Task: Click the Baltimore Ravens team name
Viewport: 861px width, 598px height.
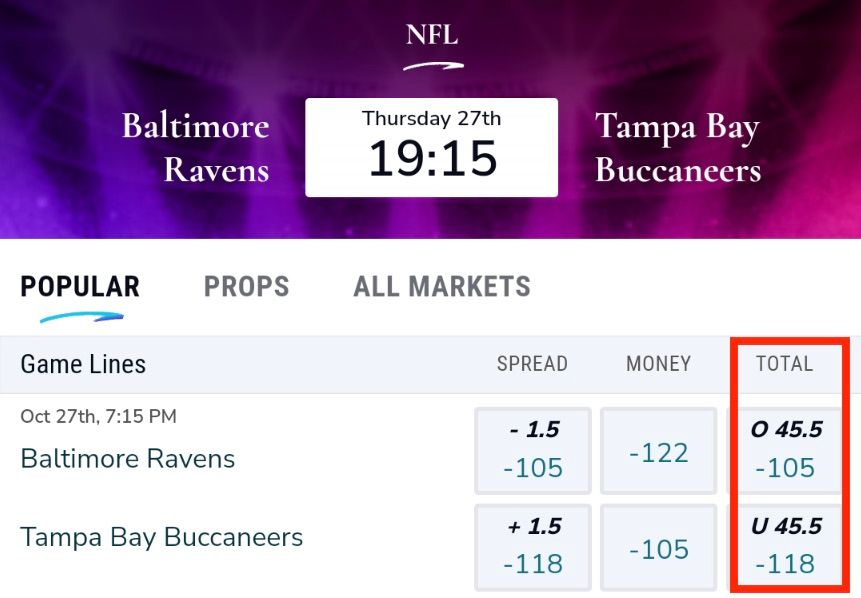Action: tap(127, 459)
